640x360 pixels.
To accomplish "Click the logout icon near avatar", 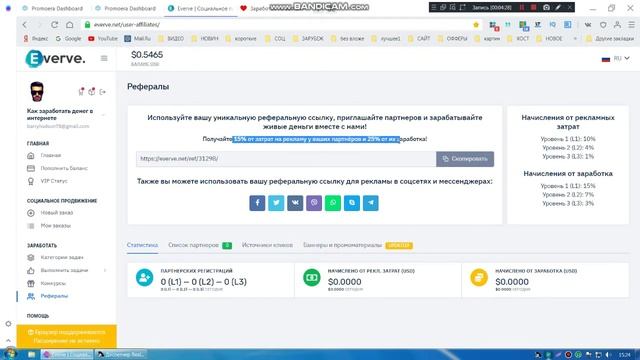I will pyautogui.click(x=102, y=92).
